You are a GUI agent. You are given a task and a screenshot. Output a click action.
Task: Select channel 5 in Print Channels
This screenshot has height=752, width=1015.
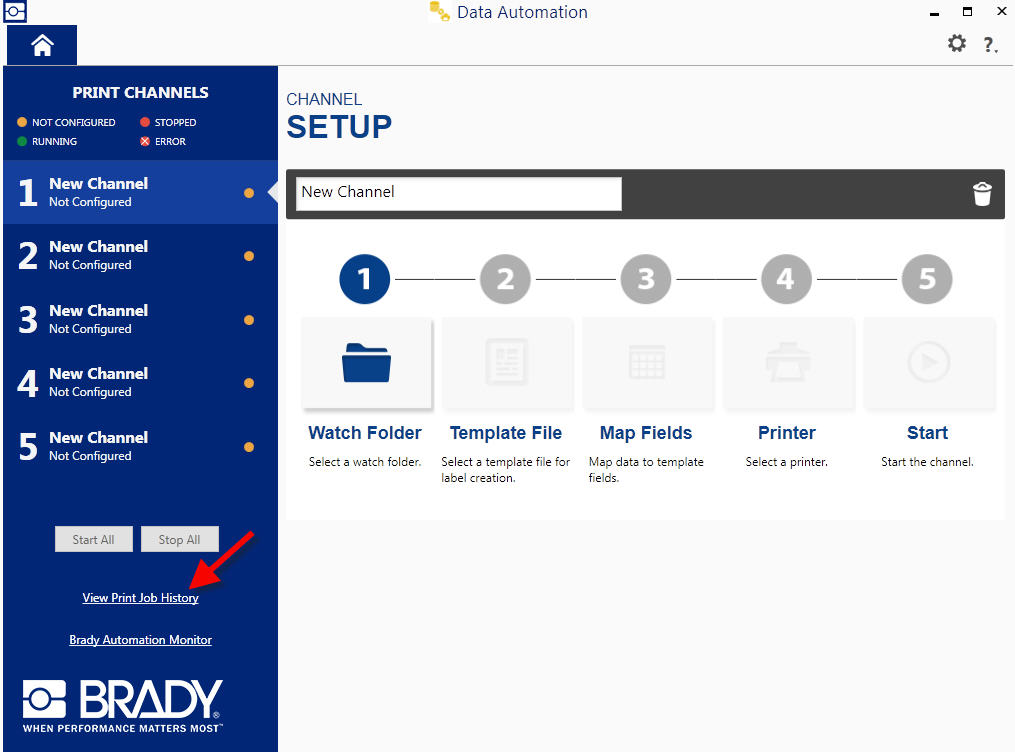140,446
